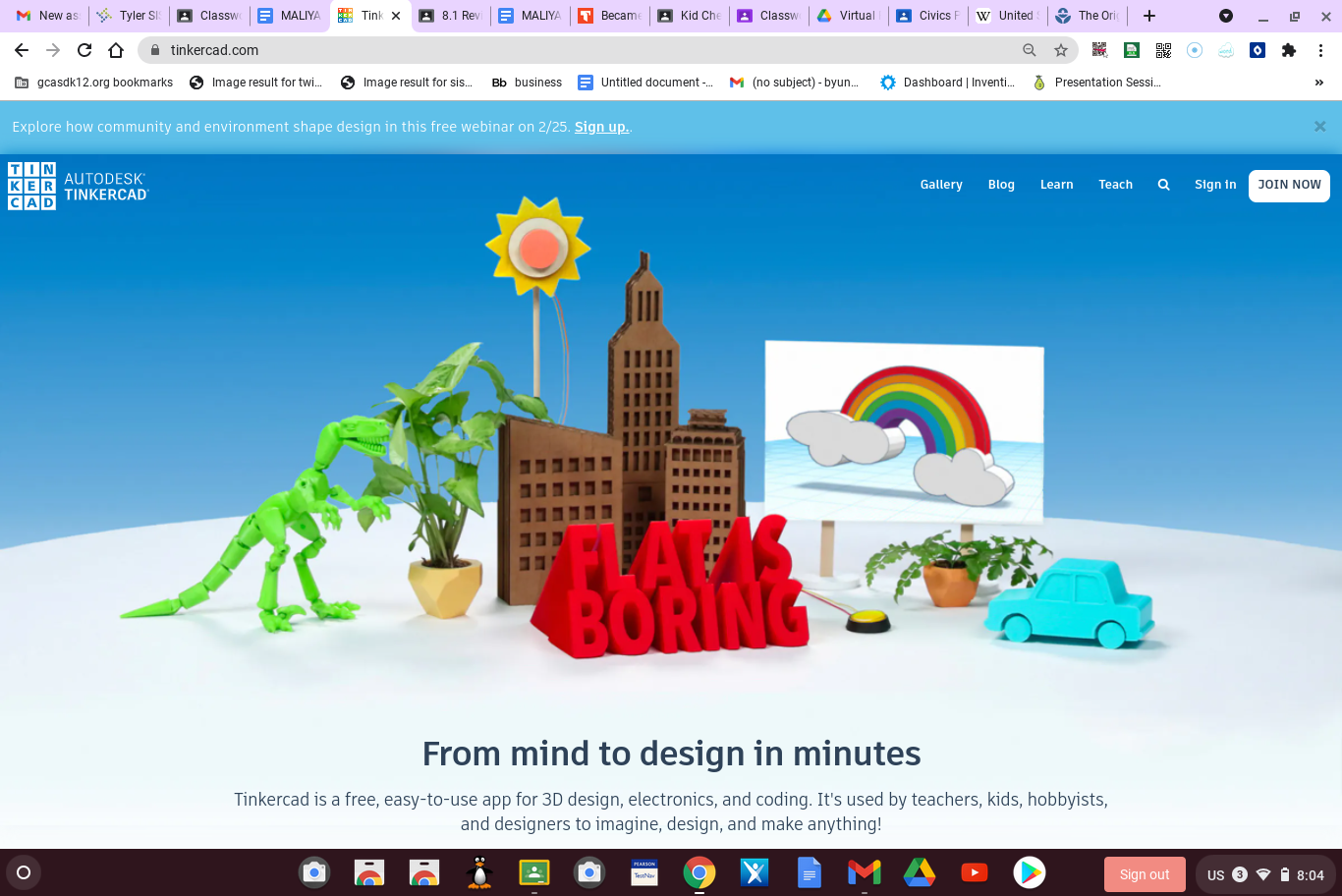Open the gcasdk12.org bookmarks folder

click(94, 83)
